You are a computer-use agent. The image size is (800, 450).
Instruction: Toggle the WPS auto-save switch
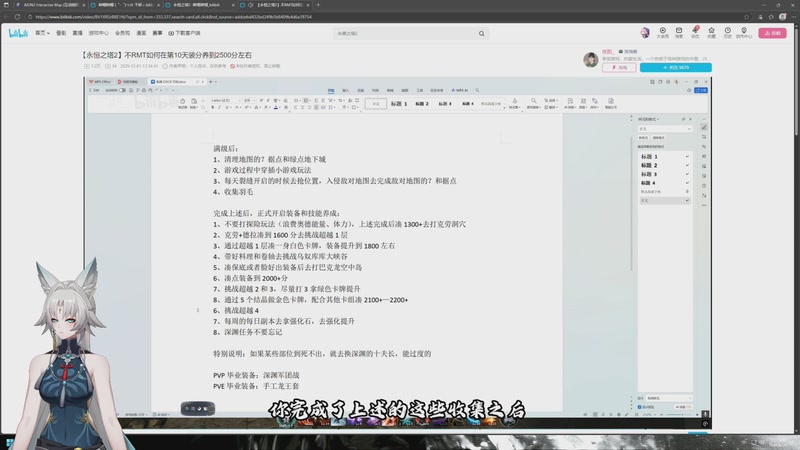click(x=122, y=90)
